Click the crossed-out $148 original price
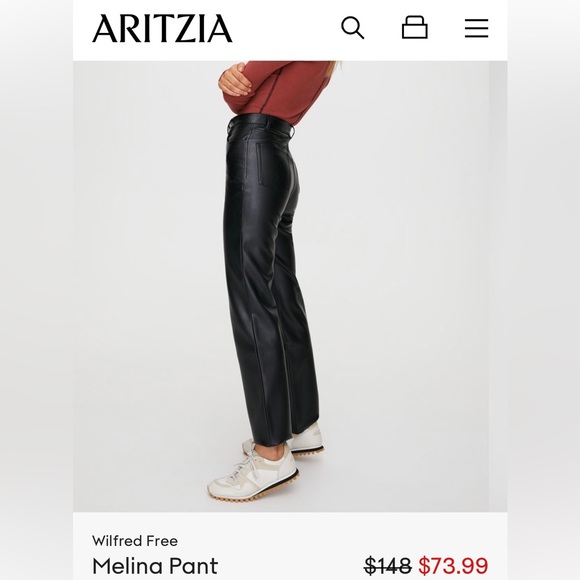Image resolution: width=580 pixels, height=580 pixels. [388, 566]
